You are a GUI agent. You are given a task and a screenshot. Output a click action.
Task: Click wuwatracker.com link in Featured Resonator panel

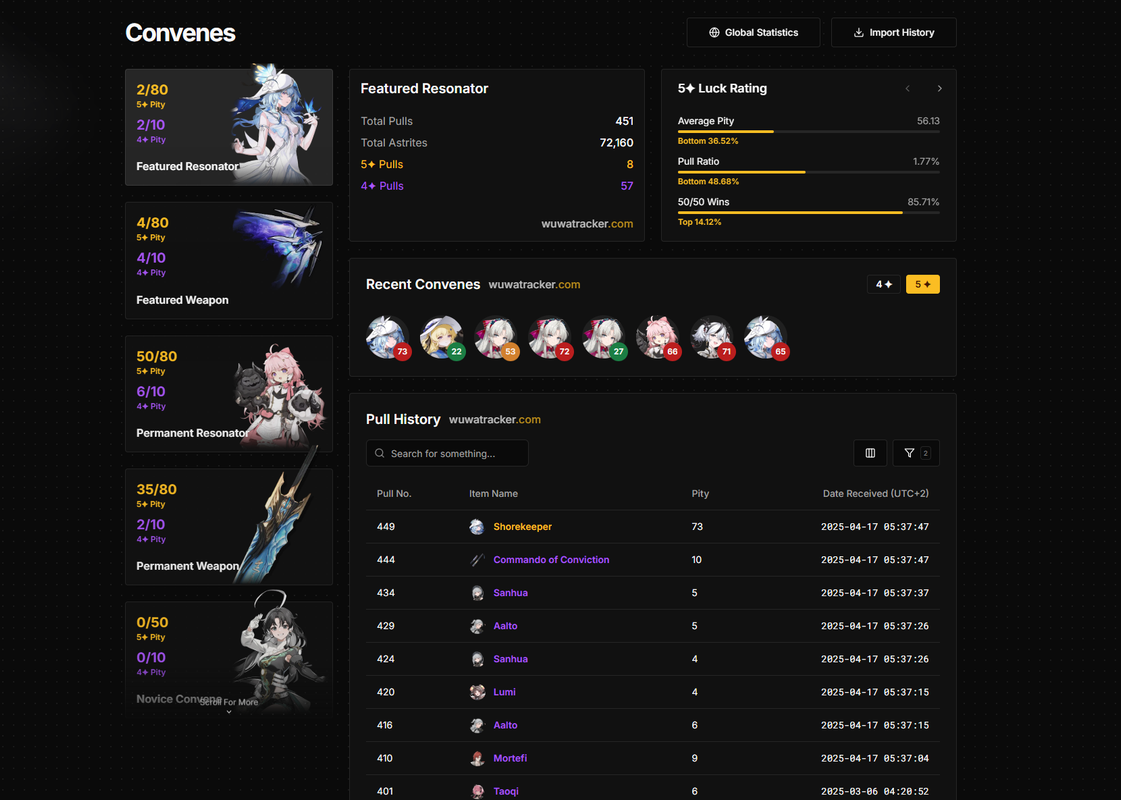coord(587,224)
